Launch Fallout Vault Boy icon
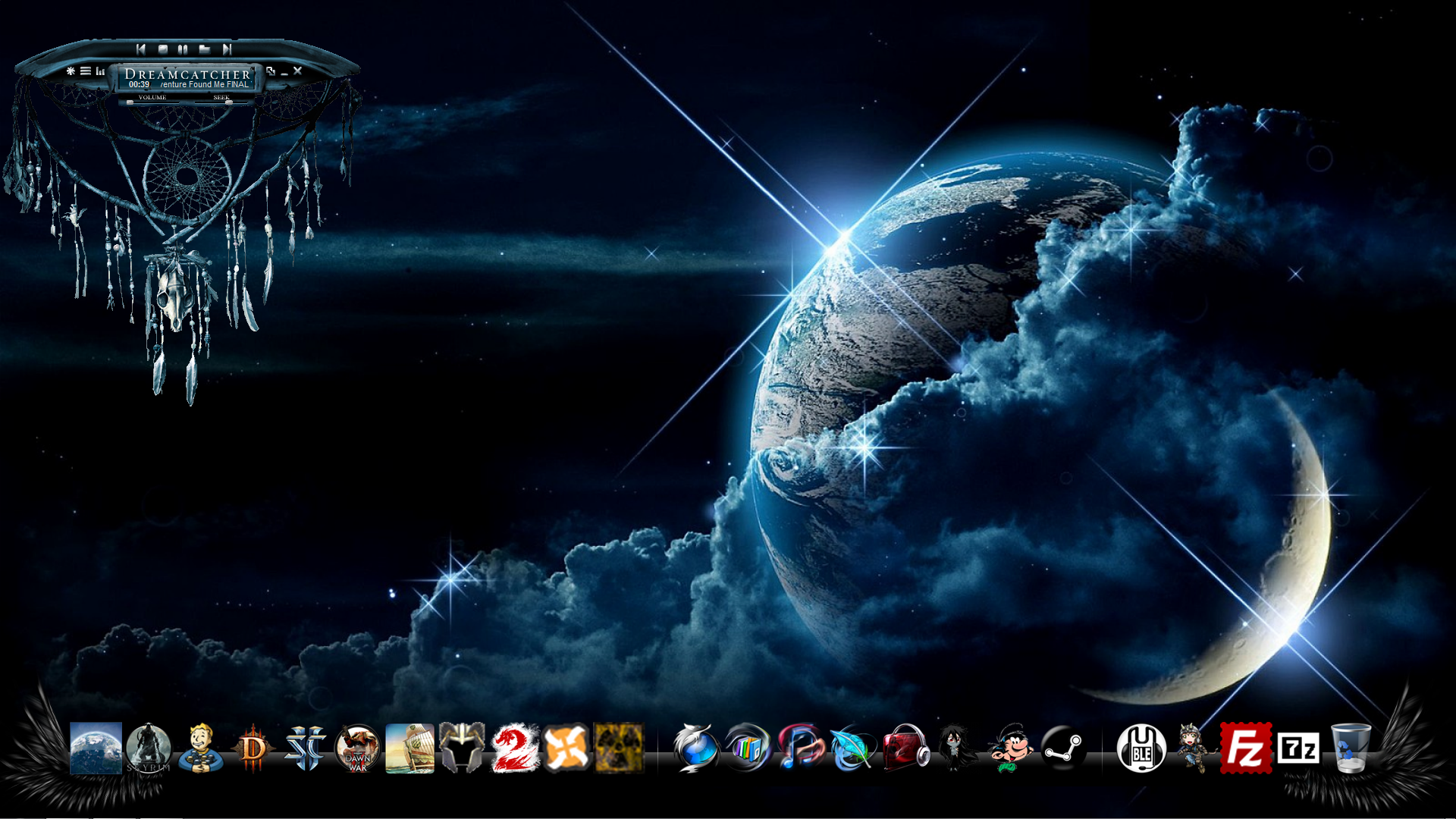 (x=201, y=748)
